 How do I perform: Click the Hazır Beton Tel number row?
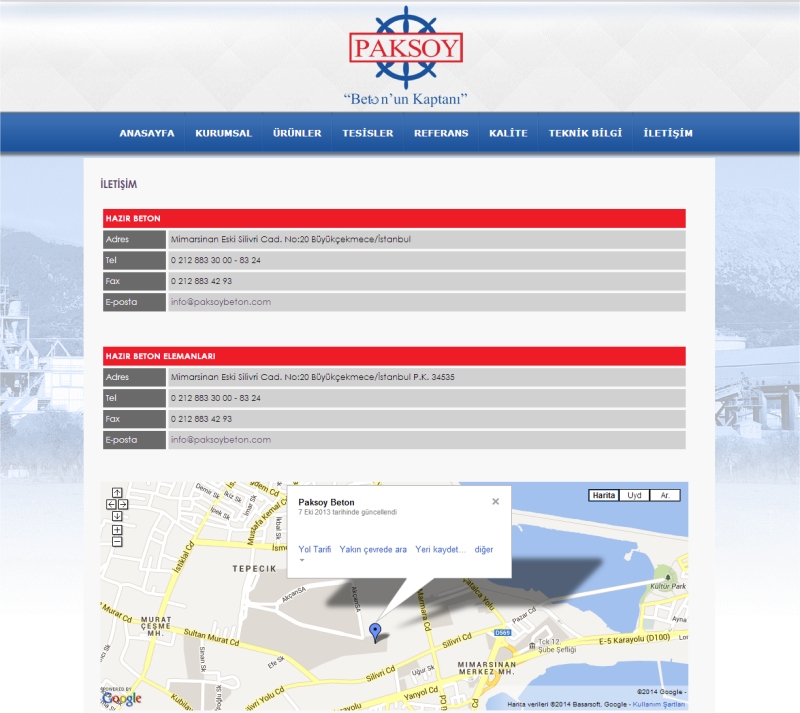[x=394, y=260]
